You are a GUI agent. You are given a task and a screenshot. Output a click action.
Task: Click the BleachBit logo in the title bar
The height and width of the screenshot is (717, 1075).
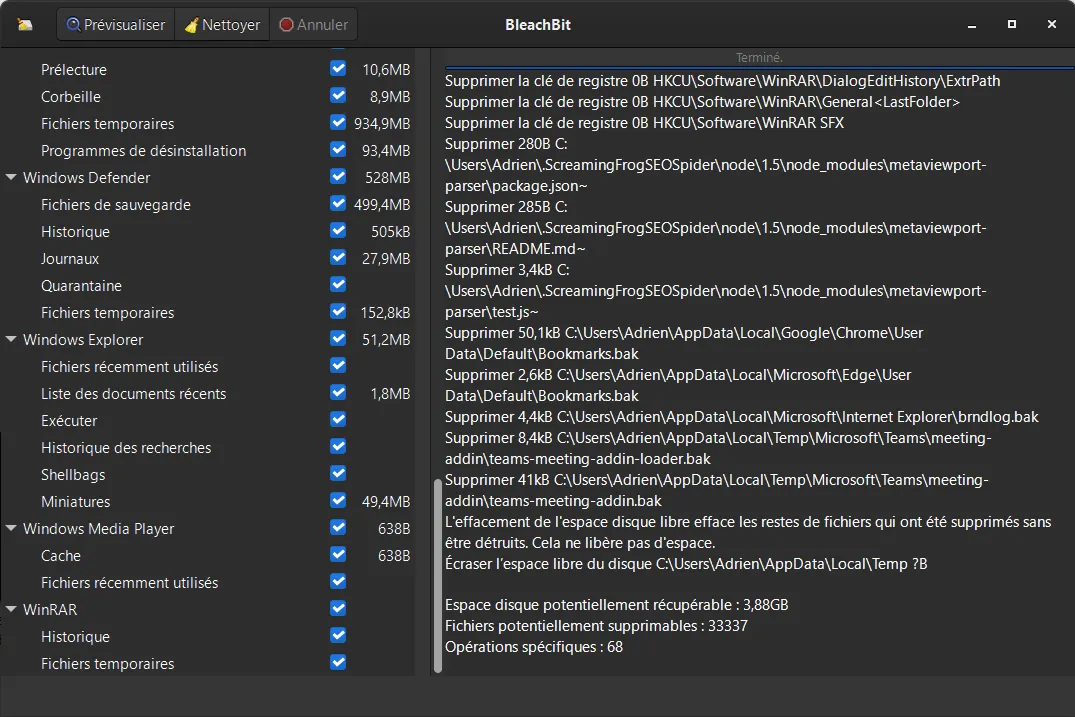pos(25,23)
